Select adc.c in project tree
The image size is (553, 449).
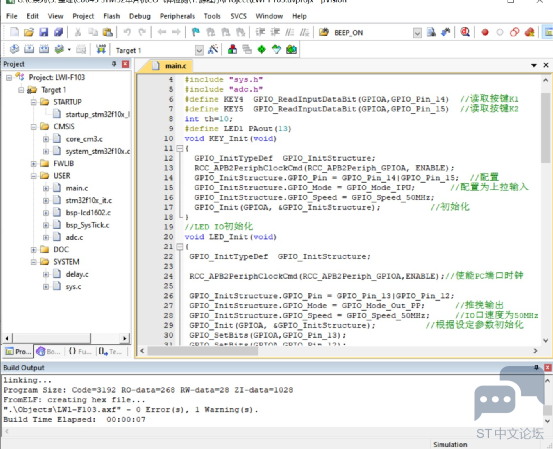[x=74, y=237]
